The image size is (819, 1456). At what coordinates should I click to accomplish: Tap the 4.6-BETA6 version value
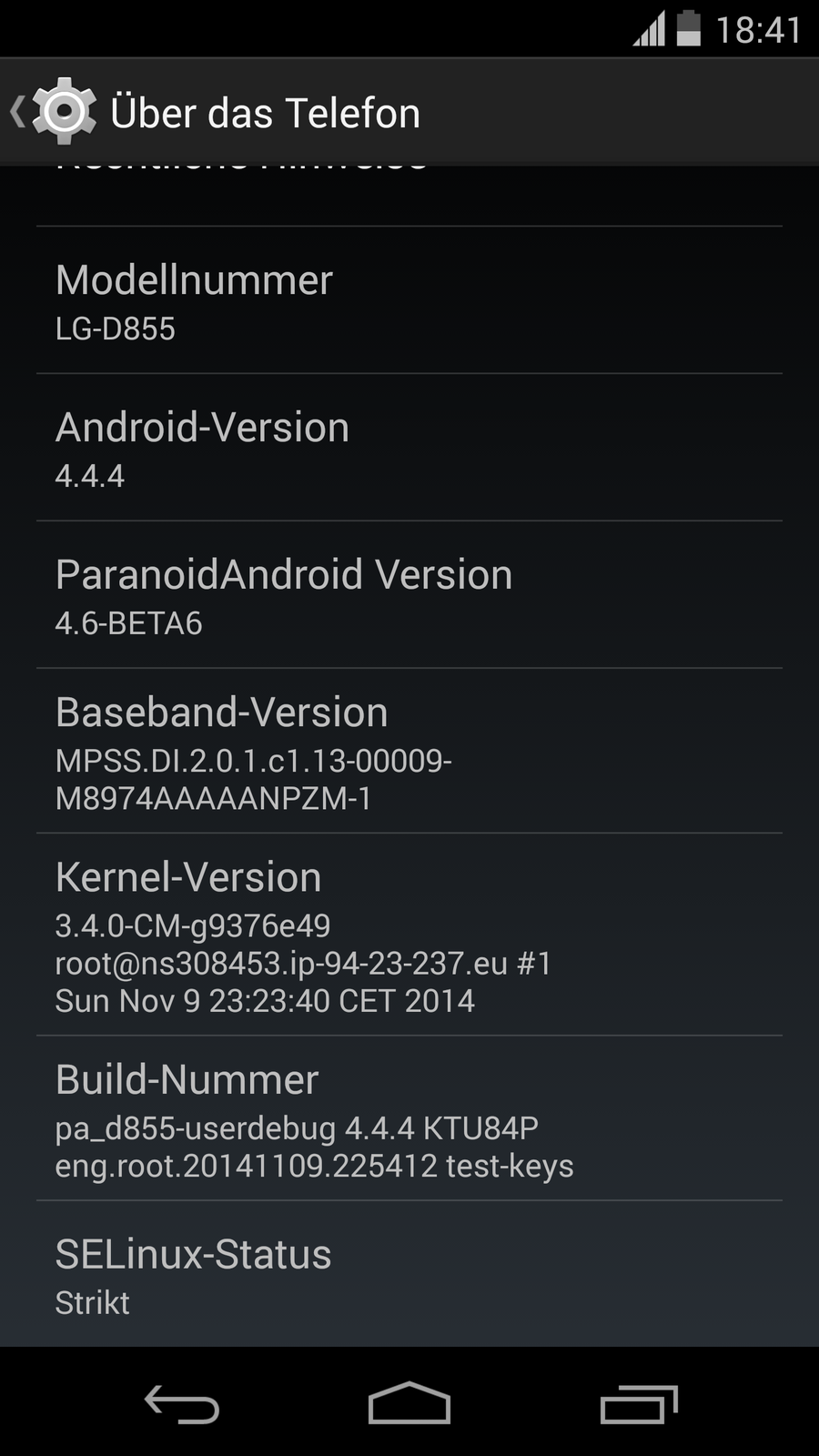pyautogui.click(x=128, y=623)
